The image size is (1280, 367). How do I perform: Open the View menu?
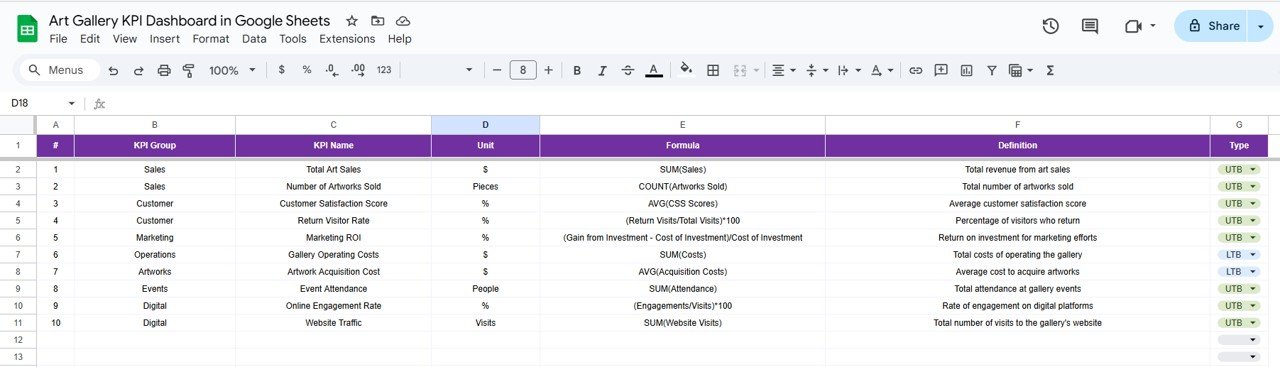coord(125,39)
